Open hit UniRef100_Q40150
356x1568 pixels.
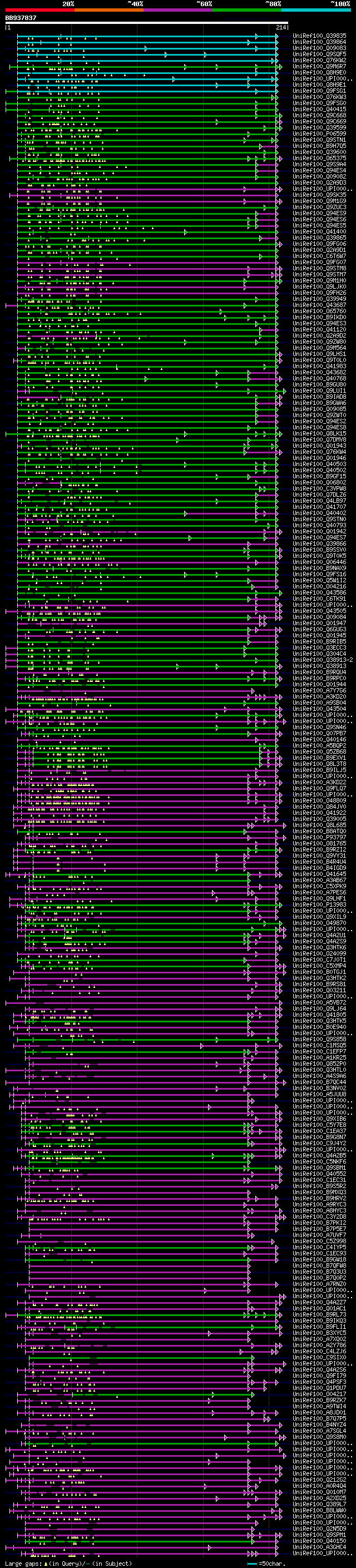coord(319,1541)
